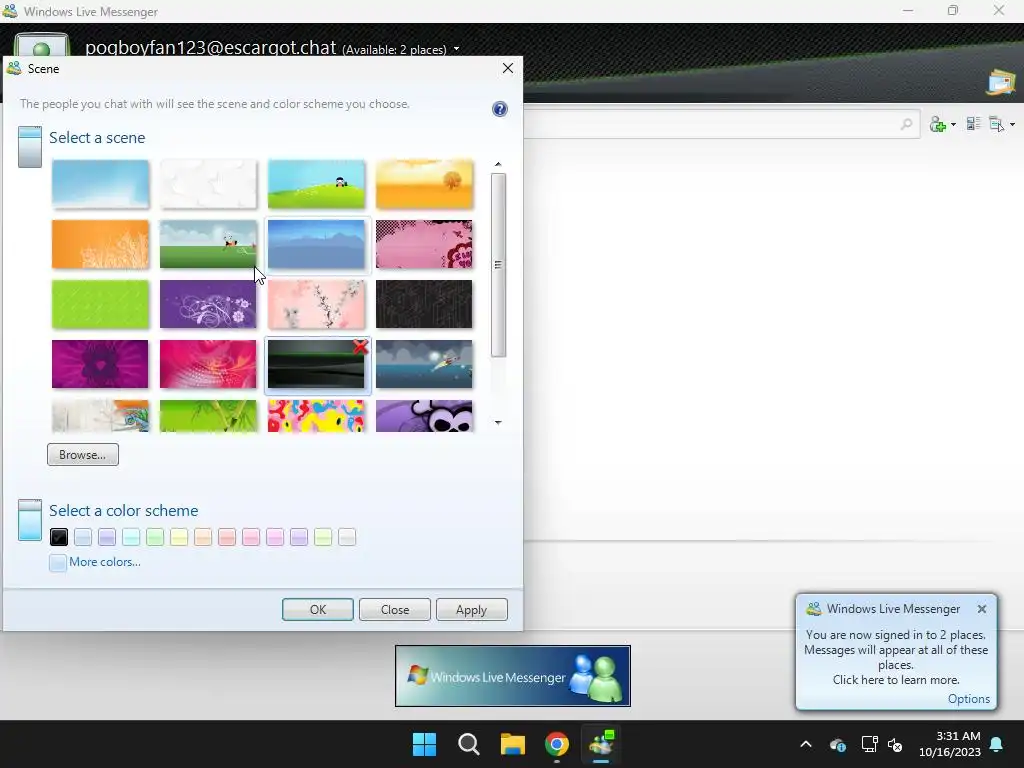Open taskbar clock showing 3:31 AM
Screen dimensions: 1024x768
point(950,744)
